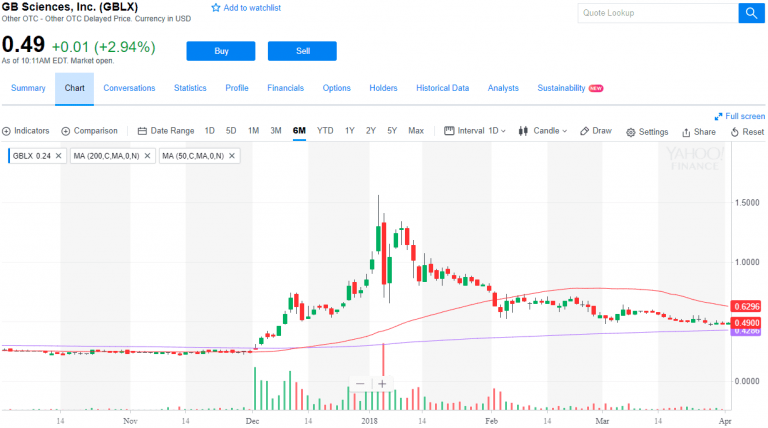The image size is (768, 428).
Task: Click the Reset circular arrow icon
Action: tap(735, 132)
